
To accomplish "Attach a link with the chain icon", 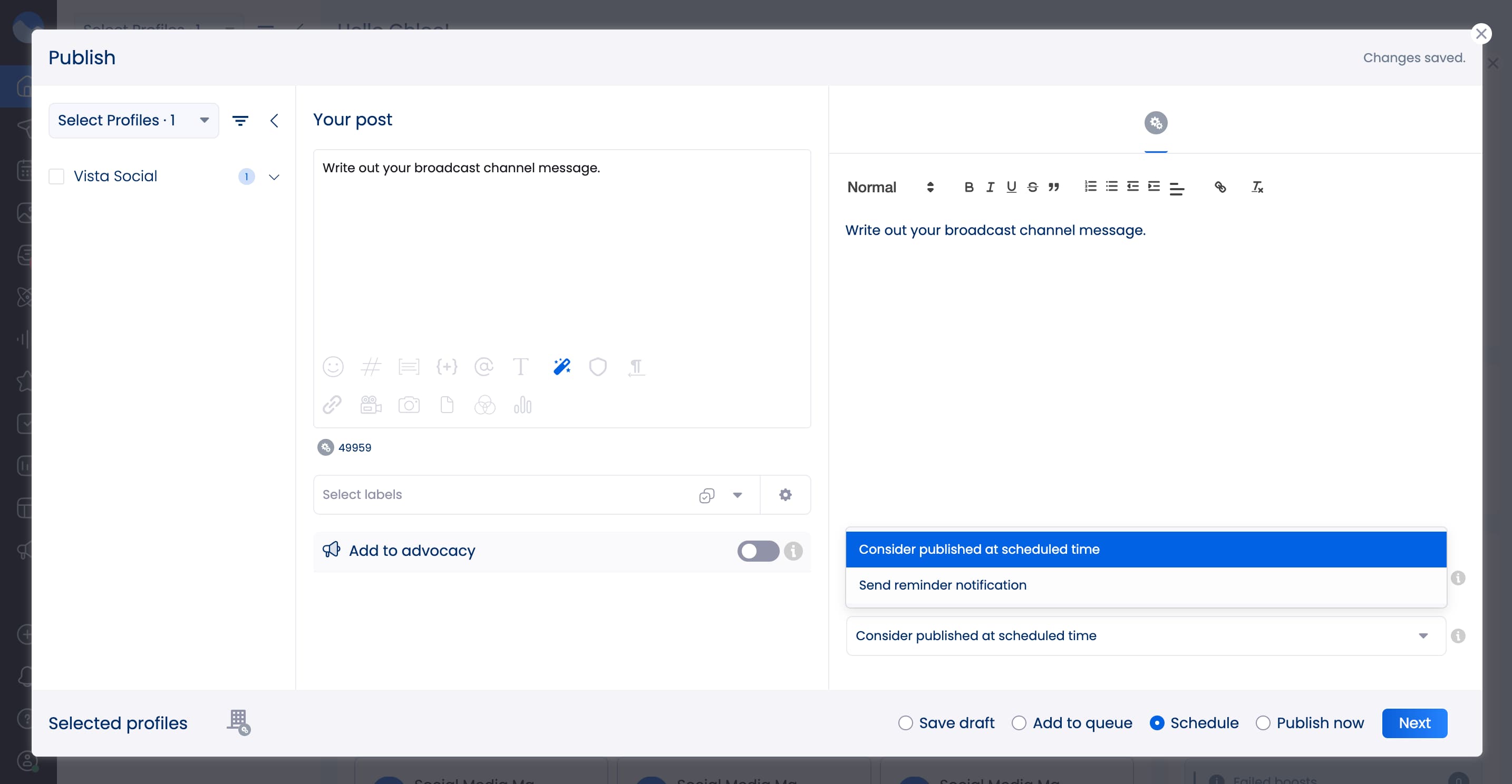I will [x=332, y=405].
